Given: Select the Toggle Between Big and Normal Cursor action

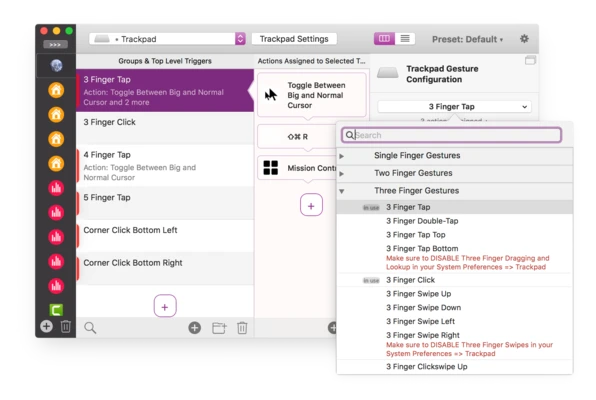Looking at the screenshot, I should (312, 95).
